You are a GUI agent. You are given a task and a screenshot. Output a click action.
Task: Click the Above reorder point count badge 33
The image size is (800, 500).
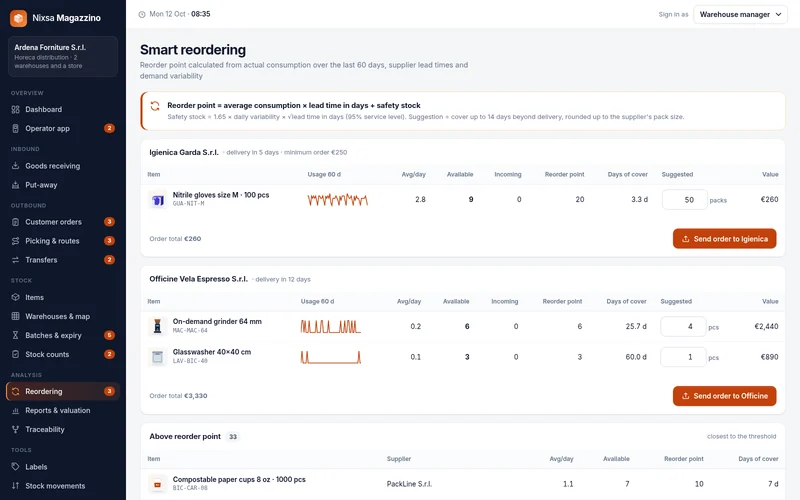(x=233, y=437)
